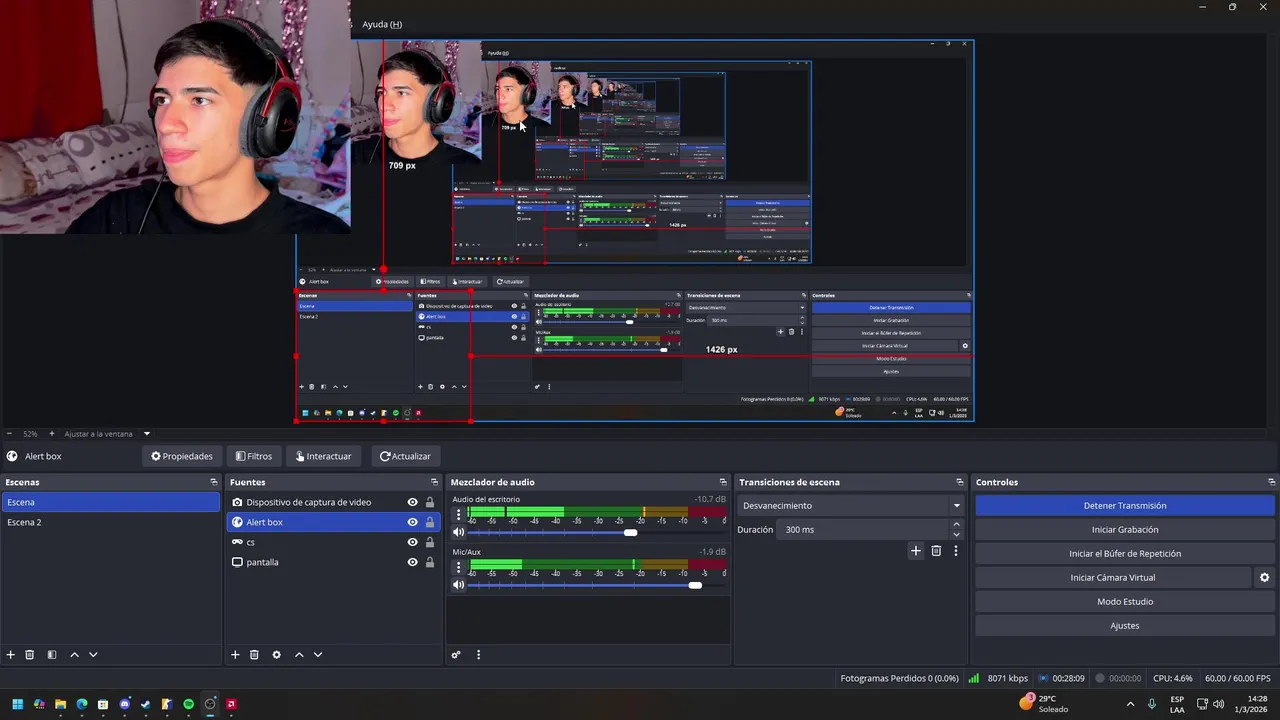Undock the Transiciones de escena panel
Screen dimensions: 1280x720
[x=959, y=482]
